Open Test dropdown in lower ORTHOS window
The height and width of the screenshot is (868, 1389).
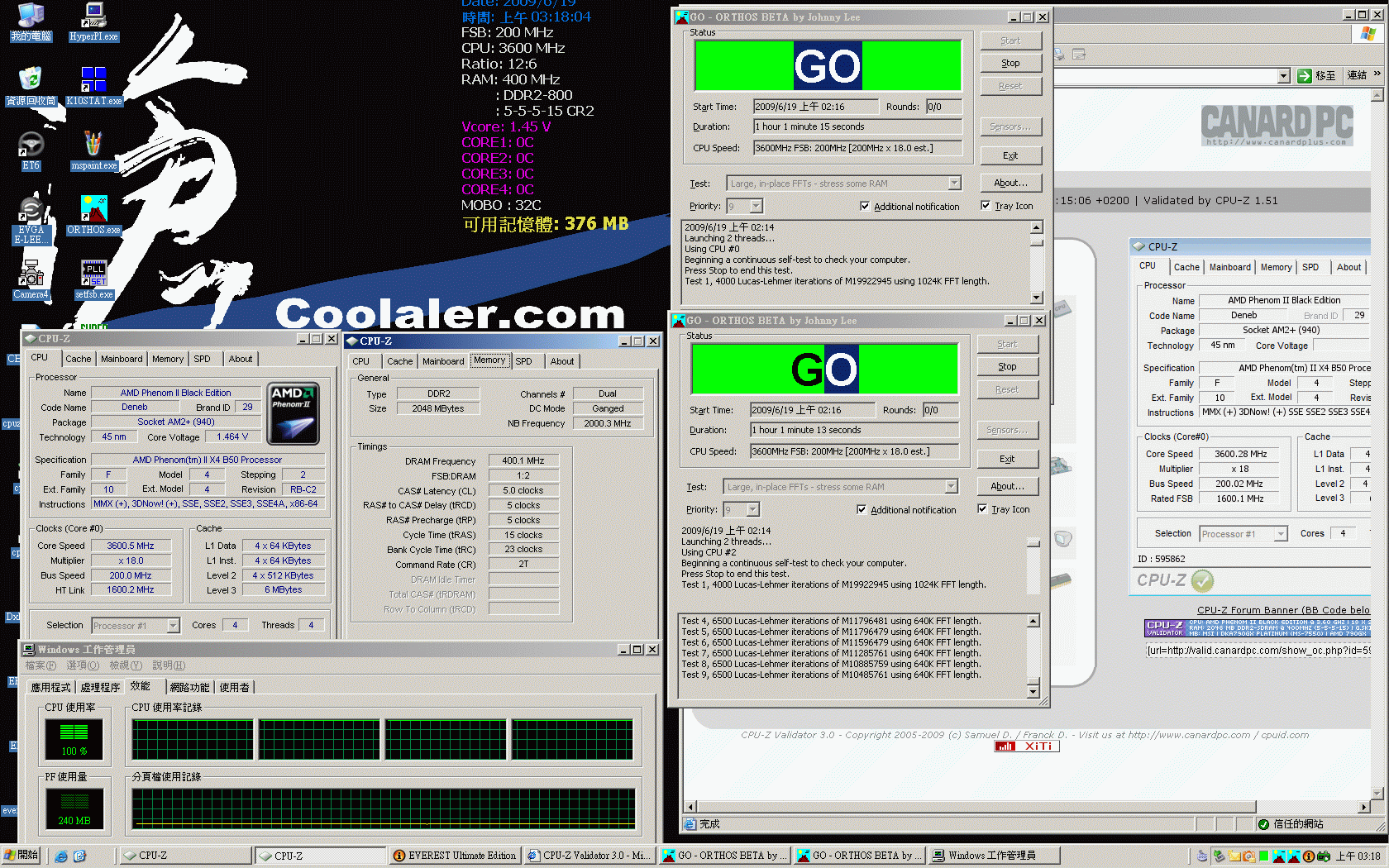coord(952,487)
